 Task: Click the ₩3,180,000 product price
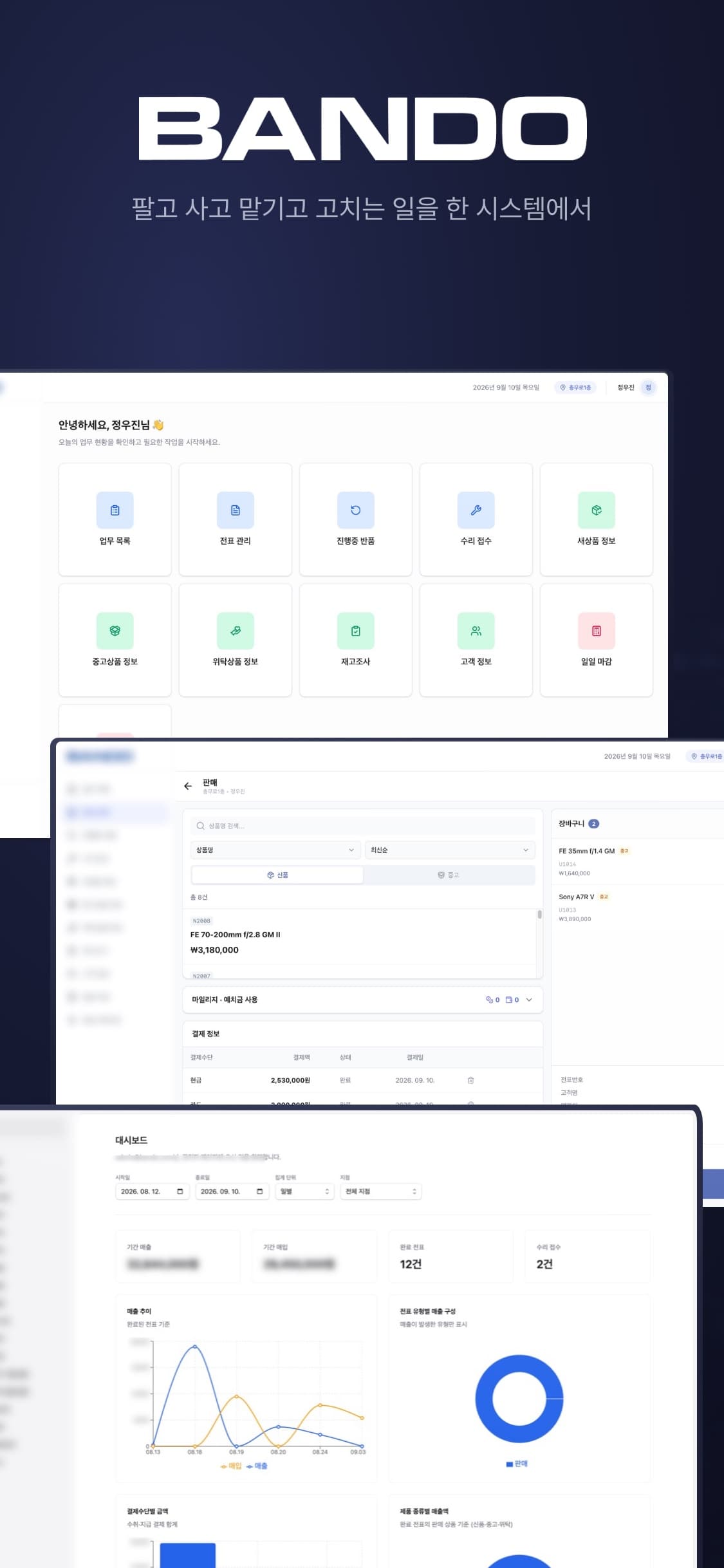[214, 950]
